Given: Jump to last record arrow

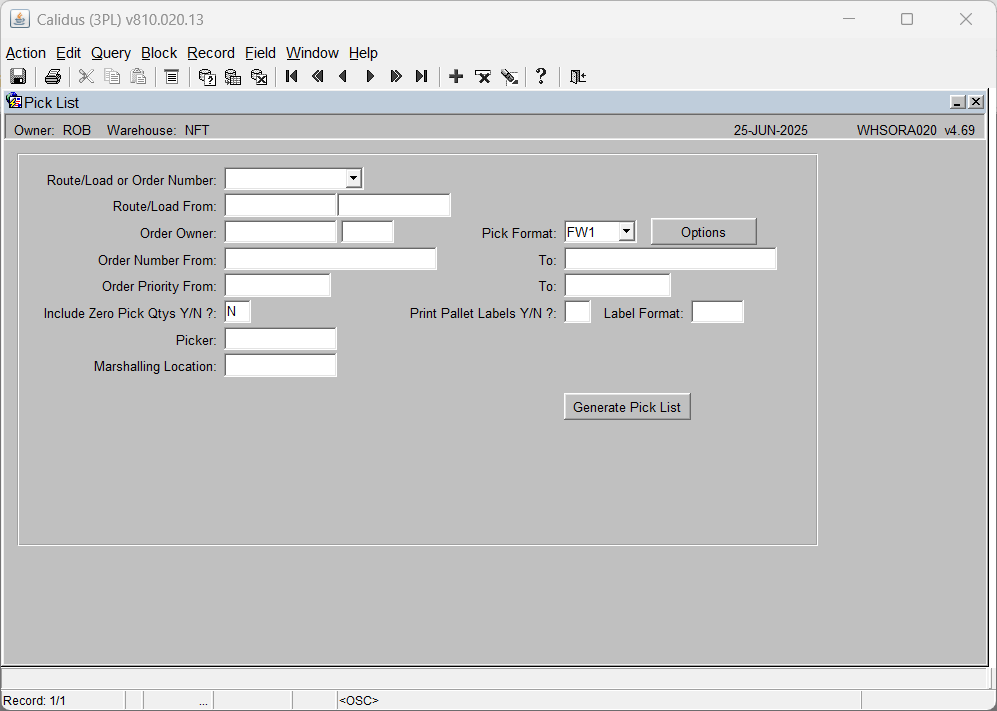Looking at the screenshot, I should click(x=421, y=77).
